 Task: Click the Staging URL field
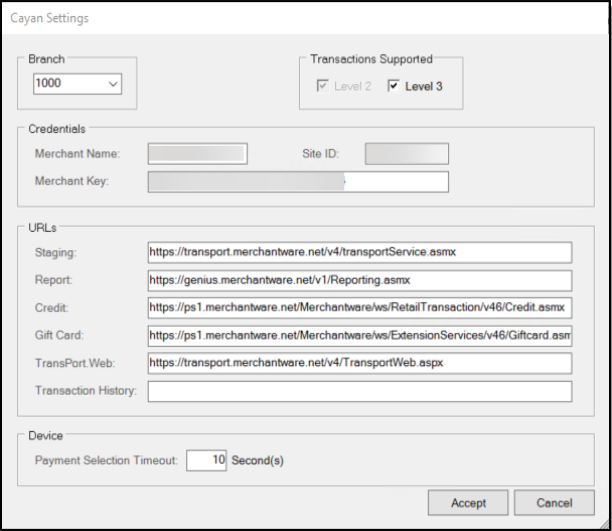pyautogui.click(x=359, y=252)
